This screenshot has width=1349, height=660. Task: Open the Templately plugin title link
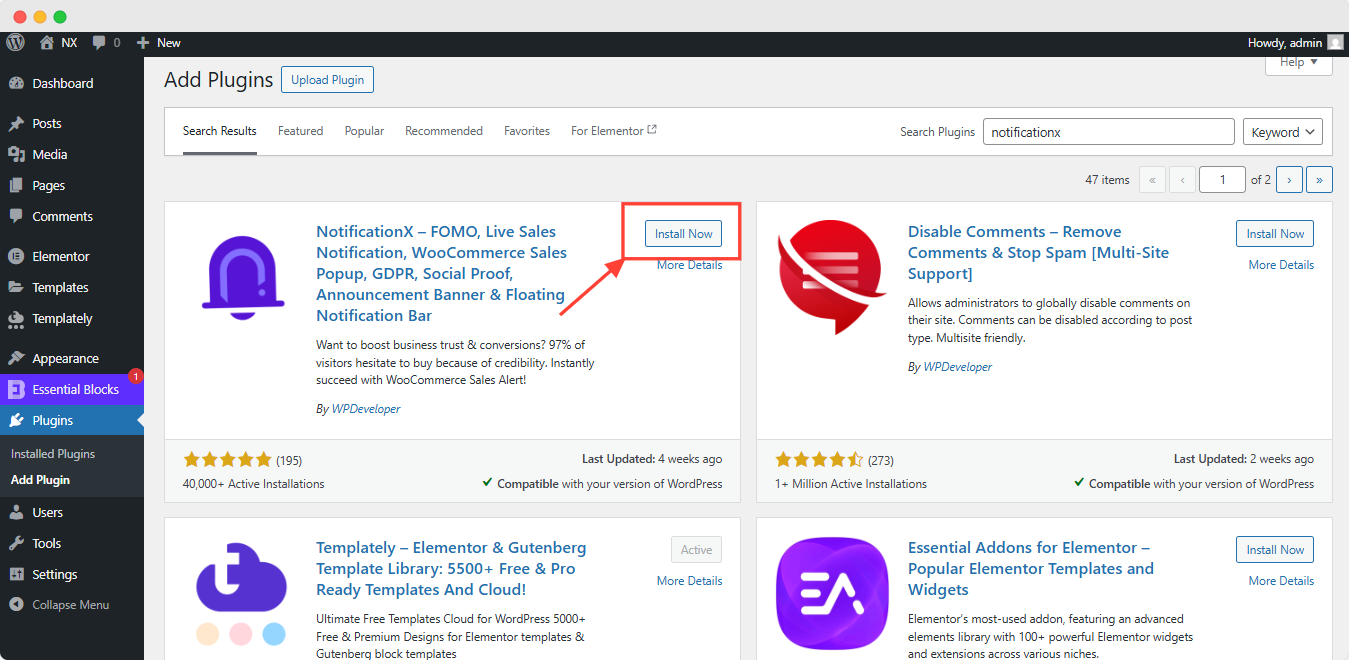click(451, 569)
